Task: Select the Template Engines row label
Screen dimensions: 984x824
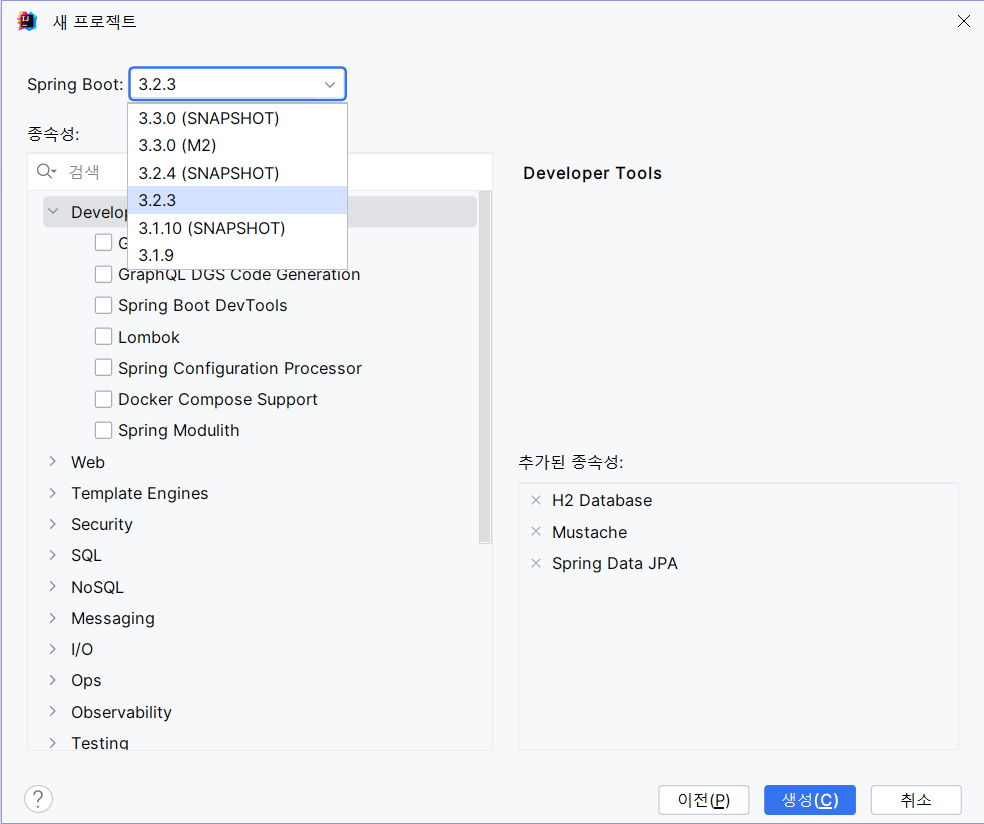Action: pos(139,493)
